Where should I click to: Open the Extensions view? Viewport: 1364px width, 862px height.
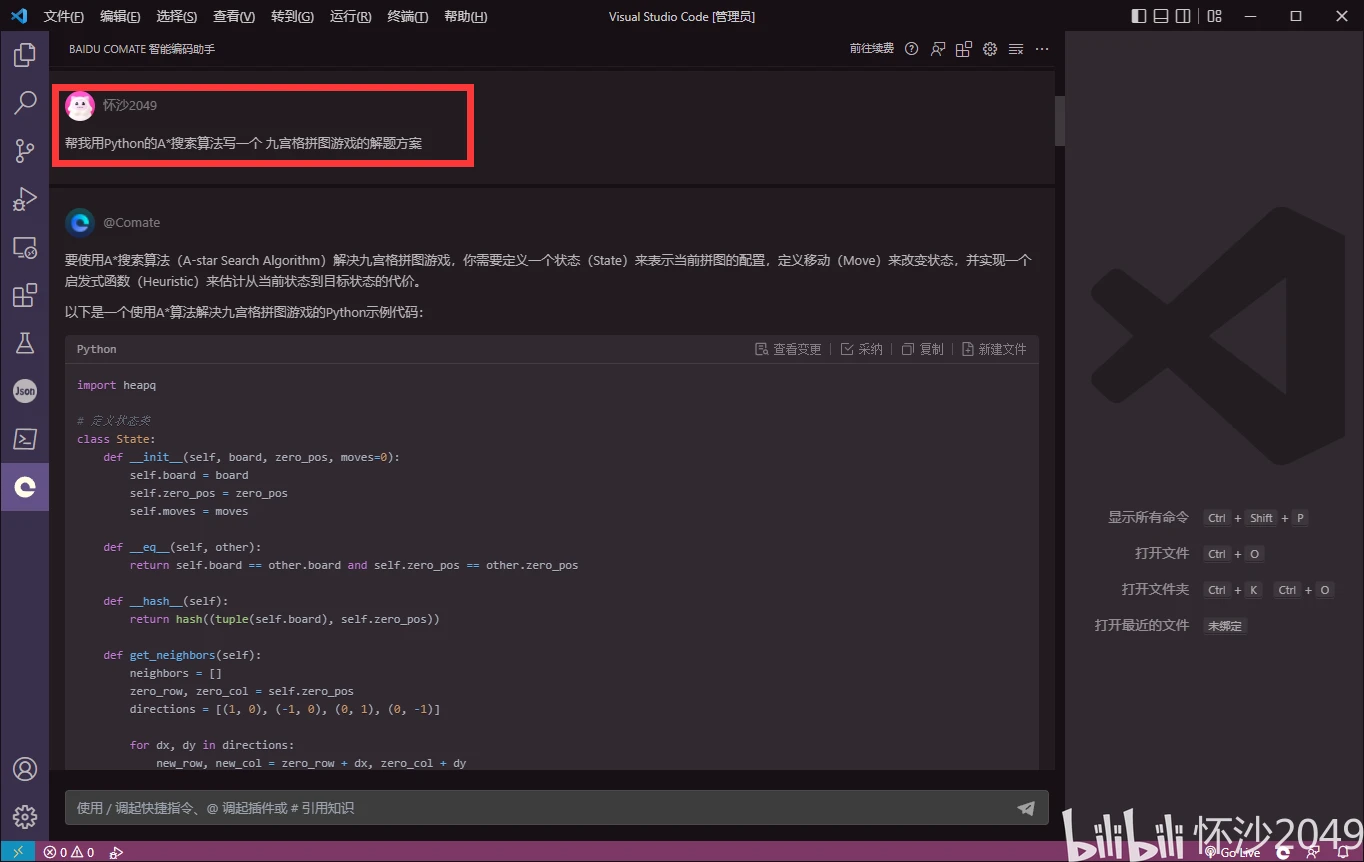pyautogui.click(x=25, y=295)
